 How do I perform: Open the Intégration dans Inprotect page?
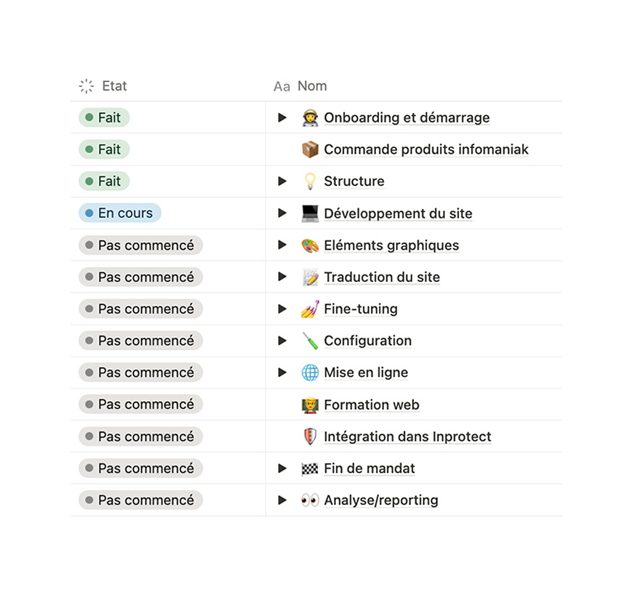tap(407, 437)
